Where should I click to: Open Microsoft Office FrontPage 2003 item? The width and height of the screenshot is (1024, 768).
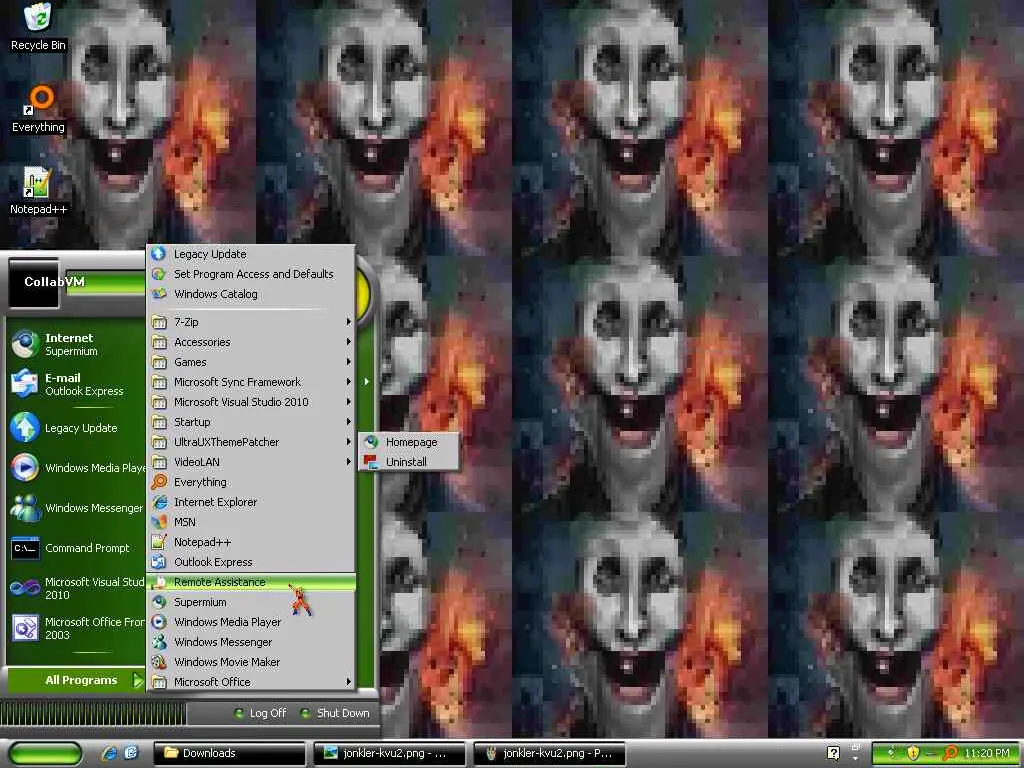pos(76,628)
